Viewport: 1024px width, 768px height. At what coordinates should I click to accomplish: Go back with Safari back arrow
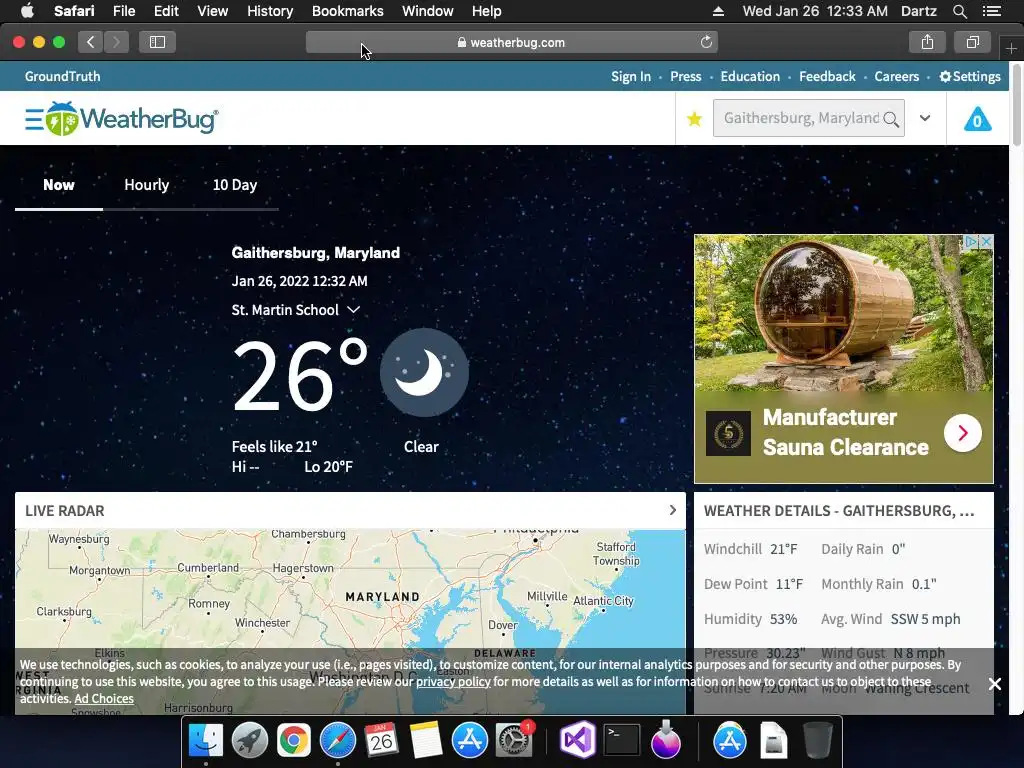coord(91,42)
